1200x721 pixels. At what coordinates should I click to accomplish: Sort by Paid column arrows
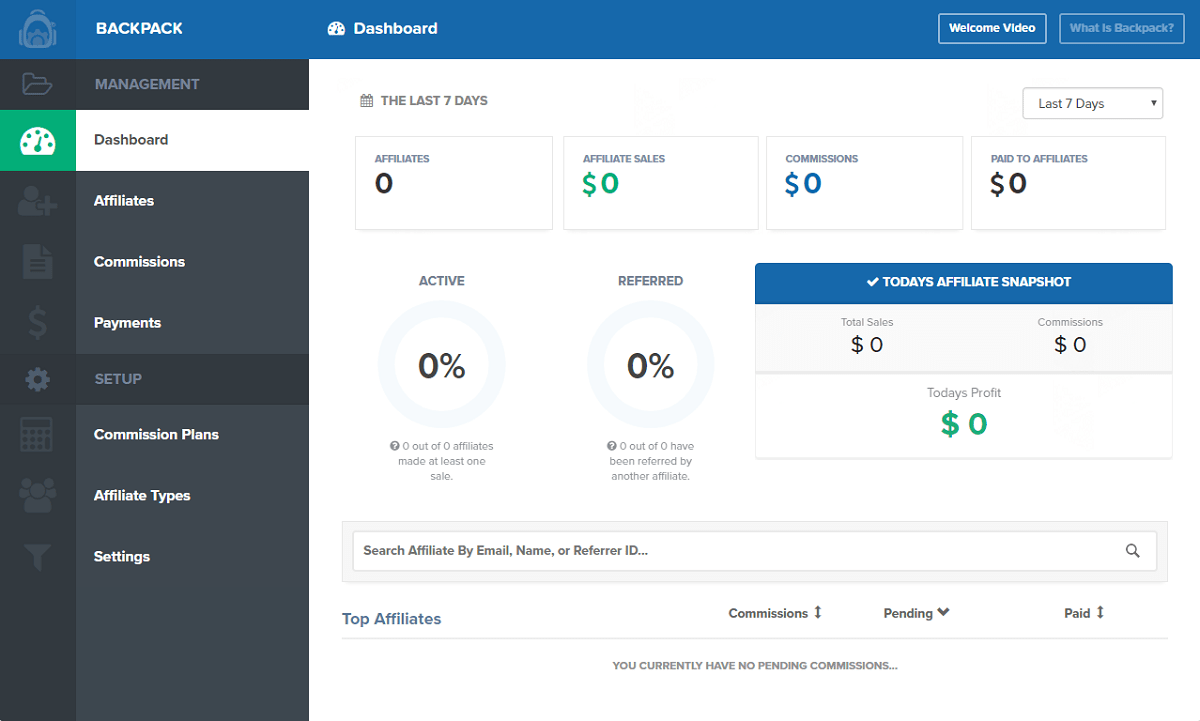1100,612
